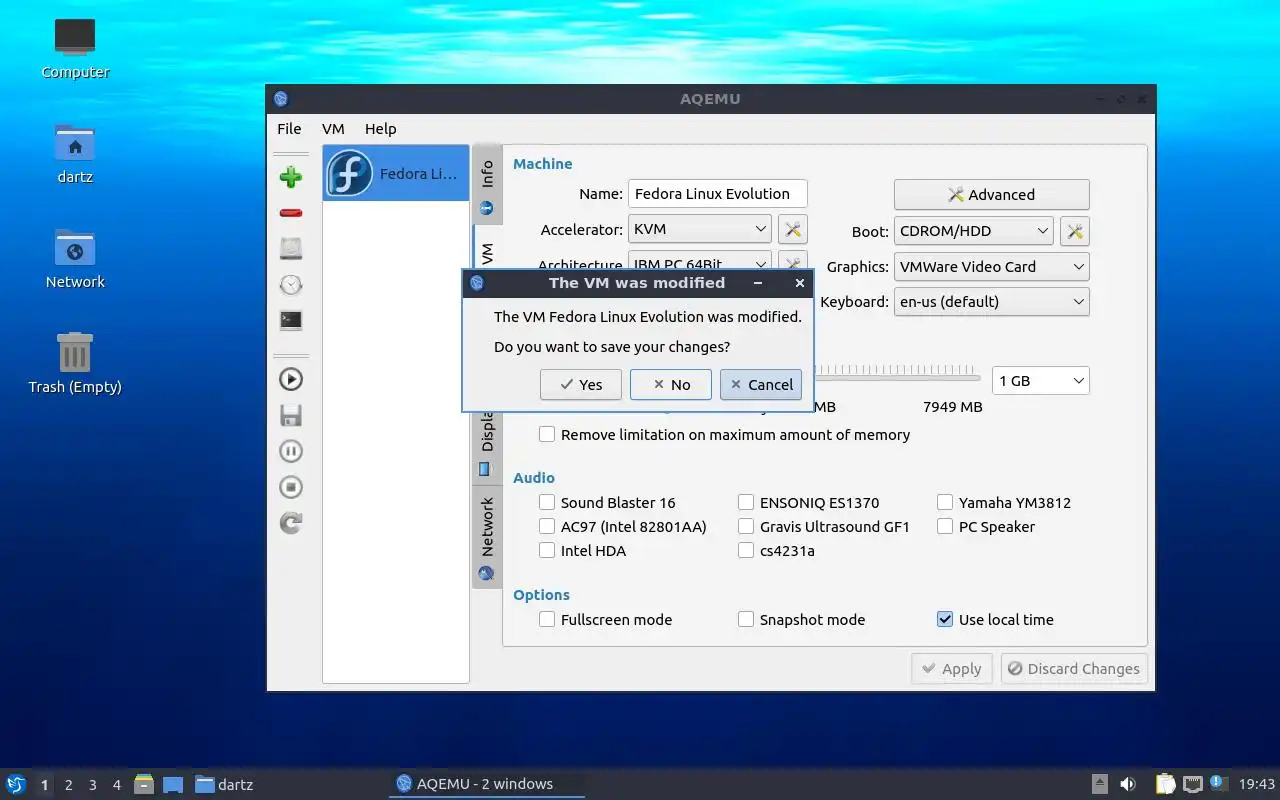Open the terminal console icon in sidebar

(x=291, y=320)
